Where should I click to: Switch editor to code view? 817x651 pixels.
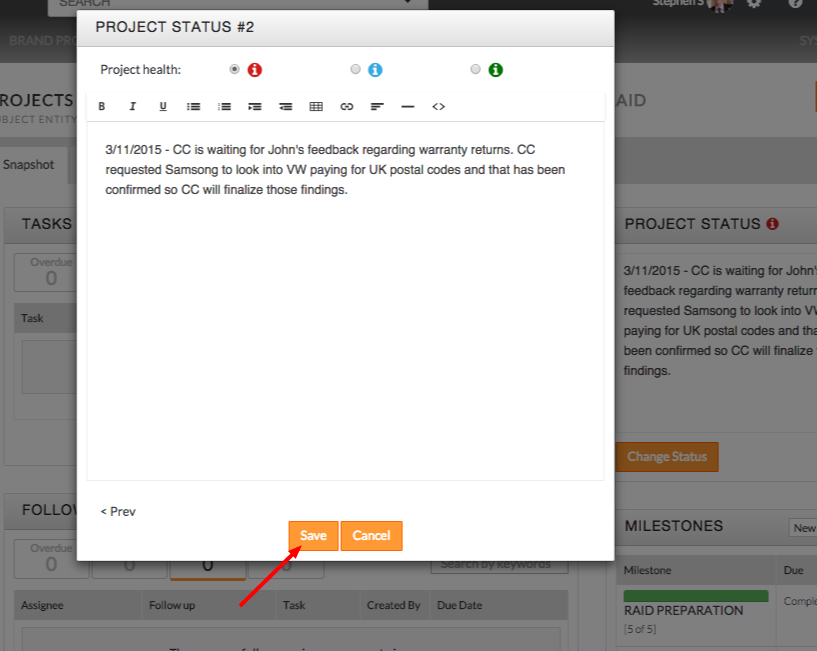click(438, 106)
